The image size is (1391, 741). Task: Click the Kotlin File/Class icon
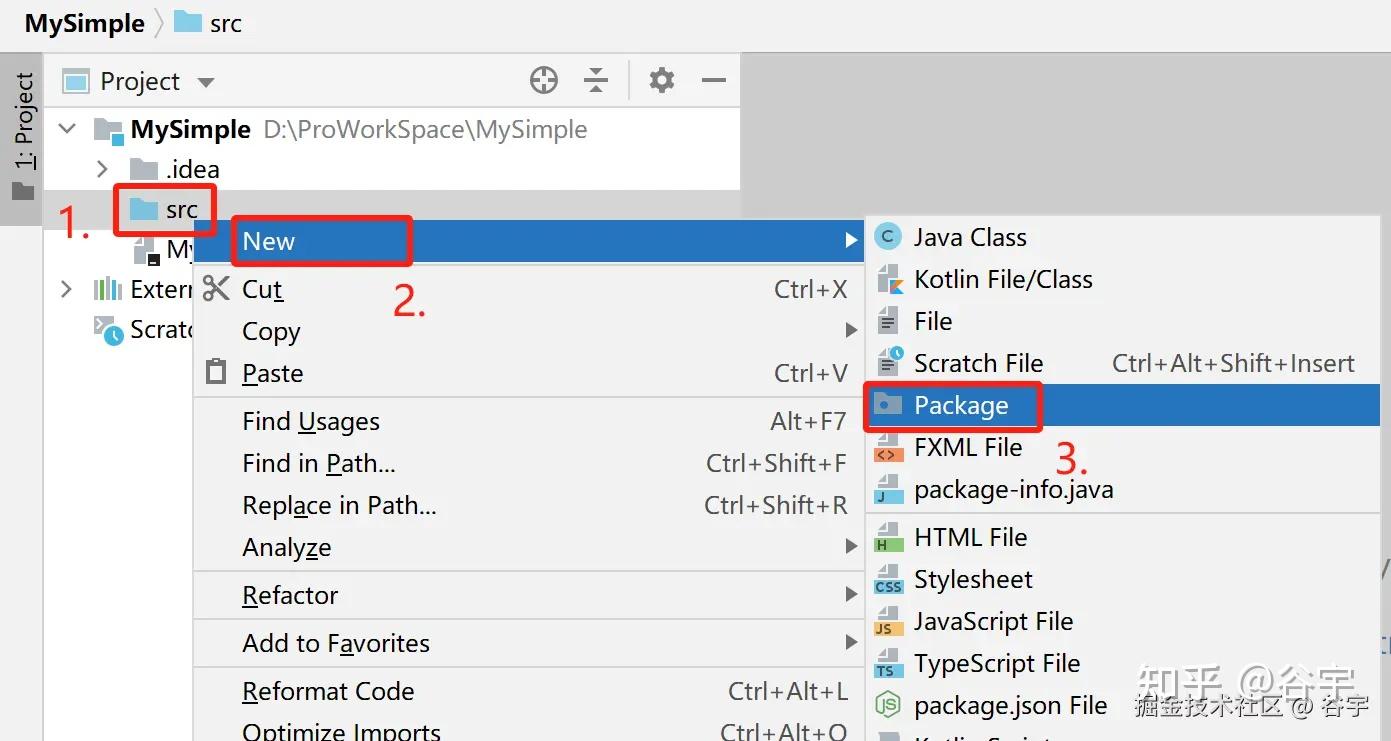(887, 279)
